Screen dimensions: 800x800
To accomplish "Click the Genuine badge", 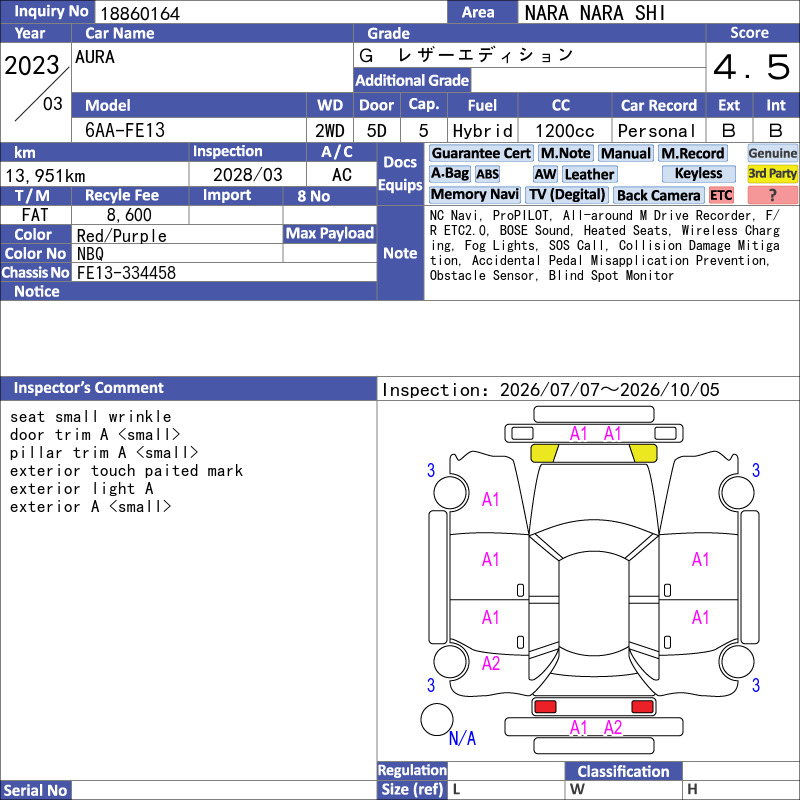I will tap(772, 153).
